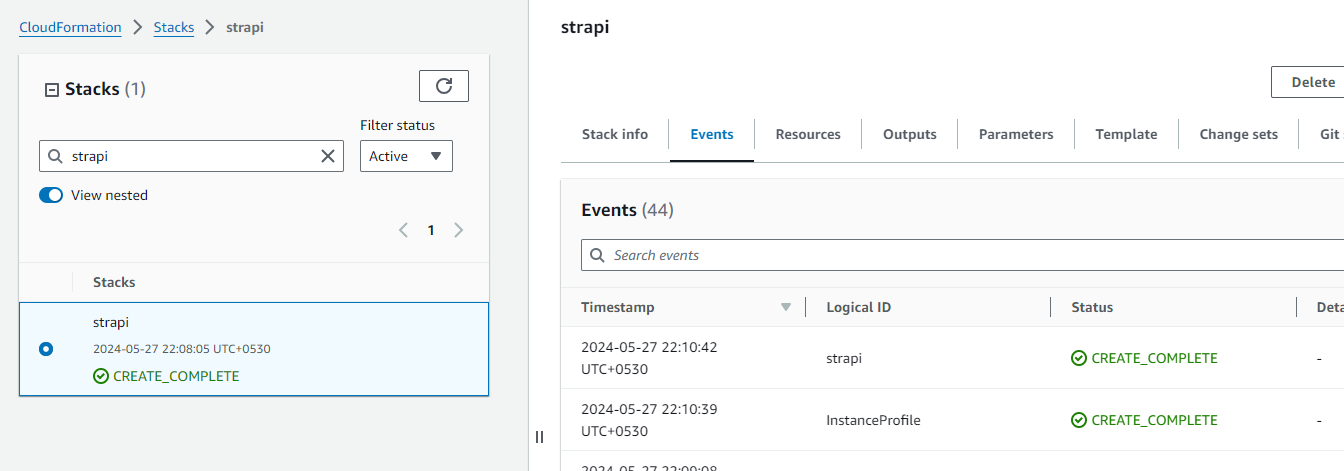Click the 22:10:42 event timestamp
Screen dimensions: 1344x471
click(x=649, y=358)
